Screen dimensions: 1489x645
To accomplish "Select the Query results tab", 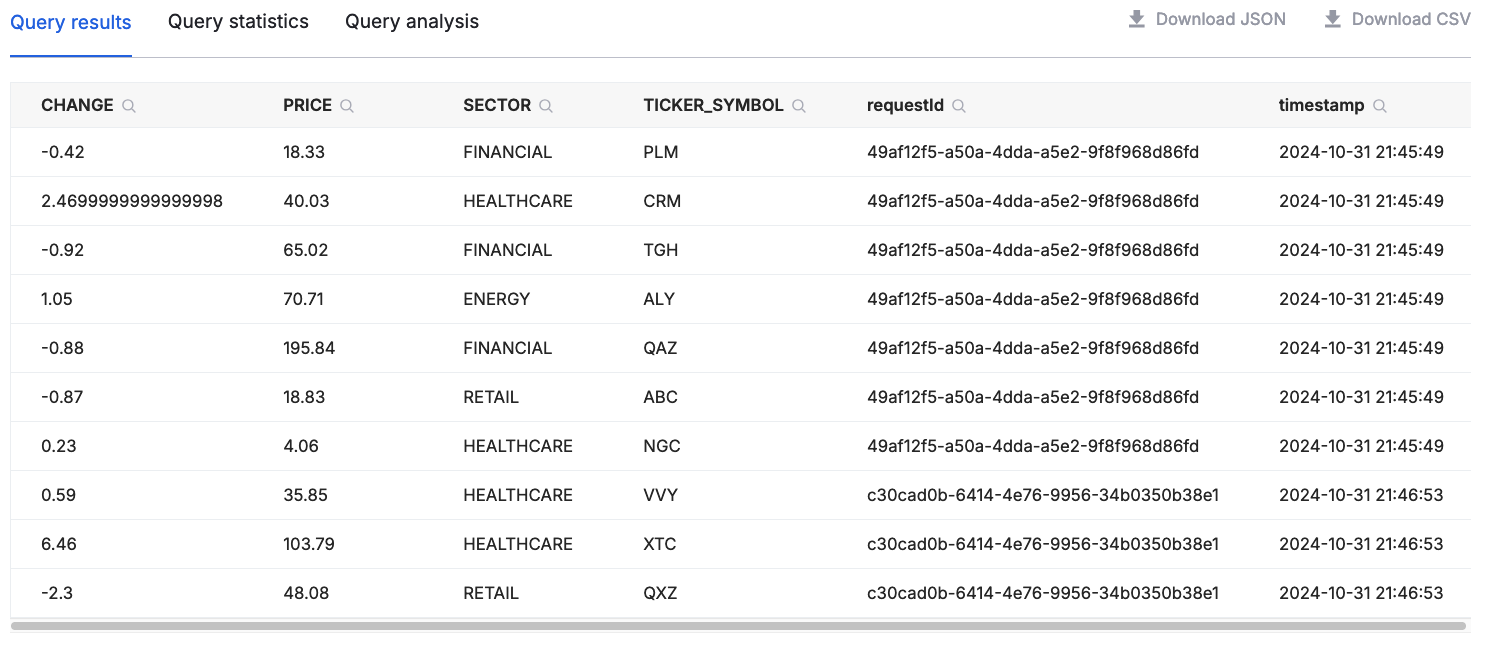I will click(71, 22).
